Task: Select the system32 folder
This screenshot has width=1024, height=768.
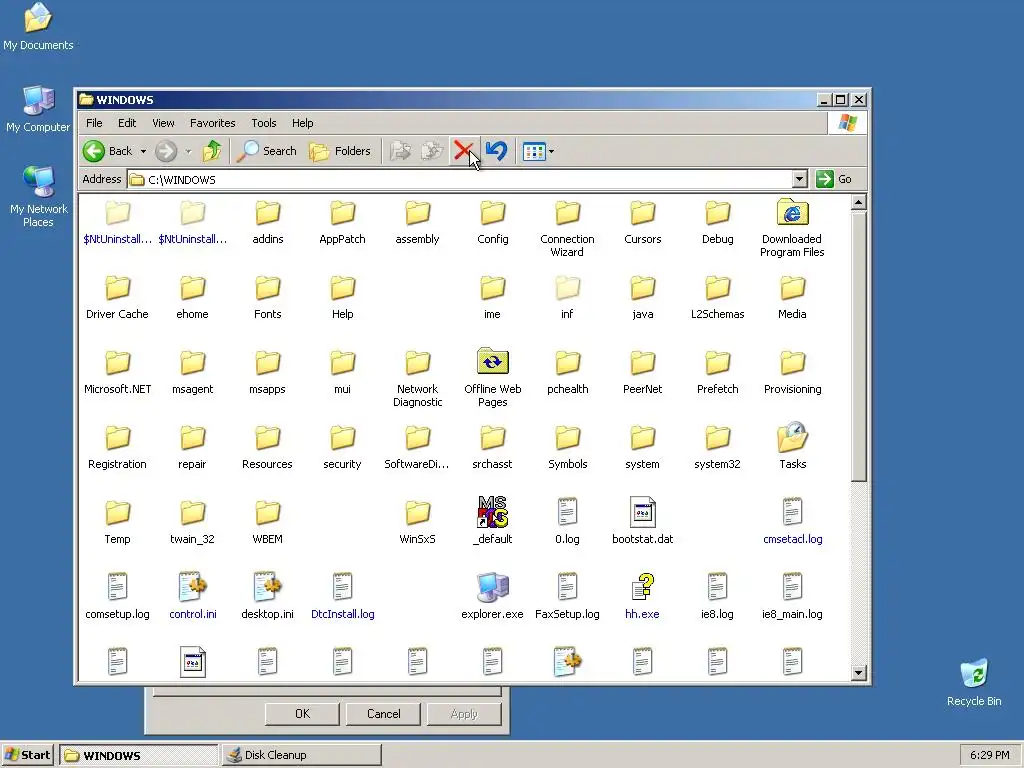Action: (x=717, y=445)
